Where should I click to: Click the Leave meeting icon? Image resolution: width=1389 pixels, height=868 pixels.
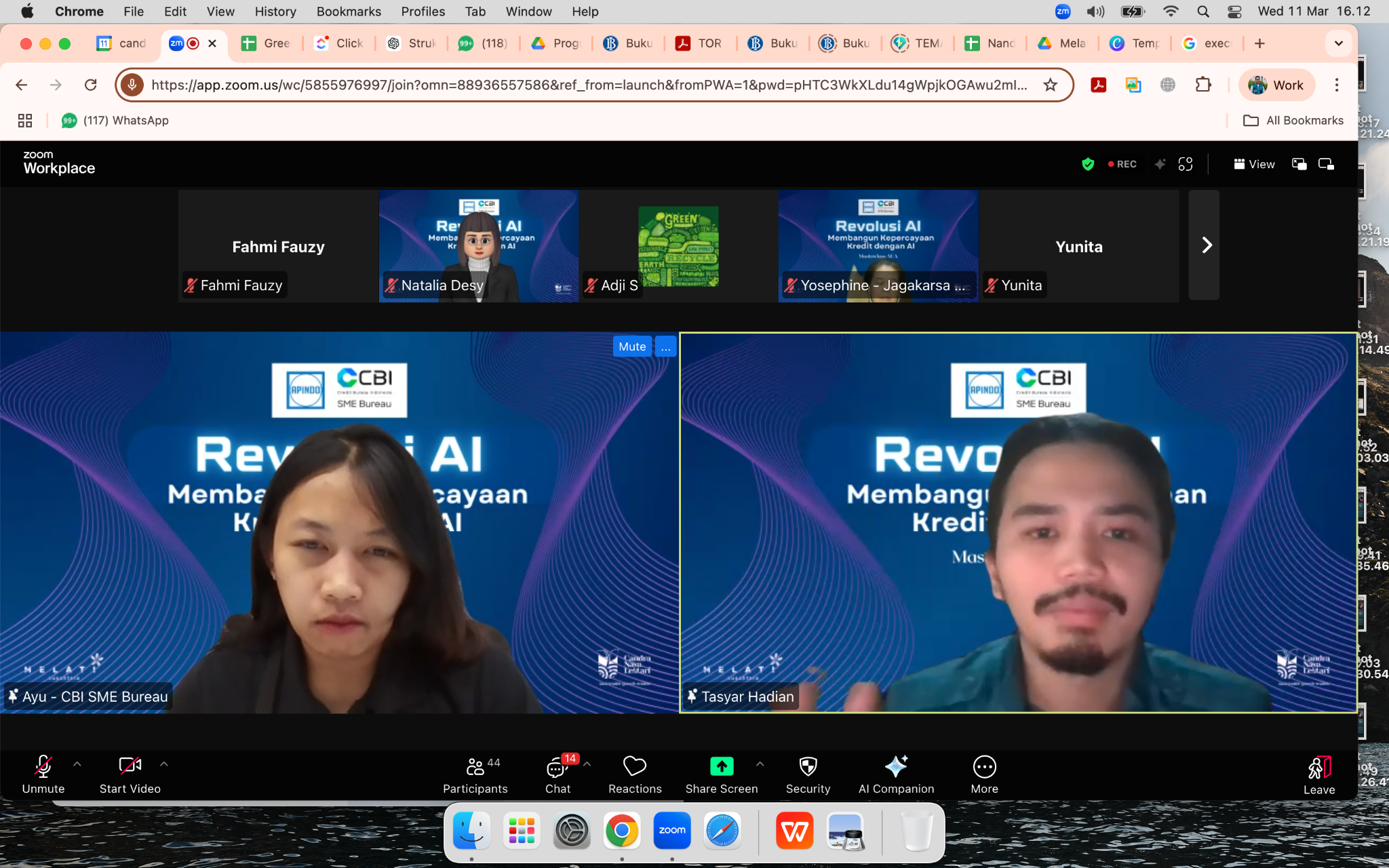click(x=1318, y=768)
